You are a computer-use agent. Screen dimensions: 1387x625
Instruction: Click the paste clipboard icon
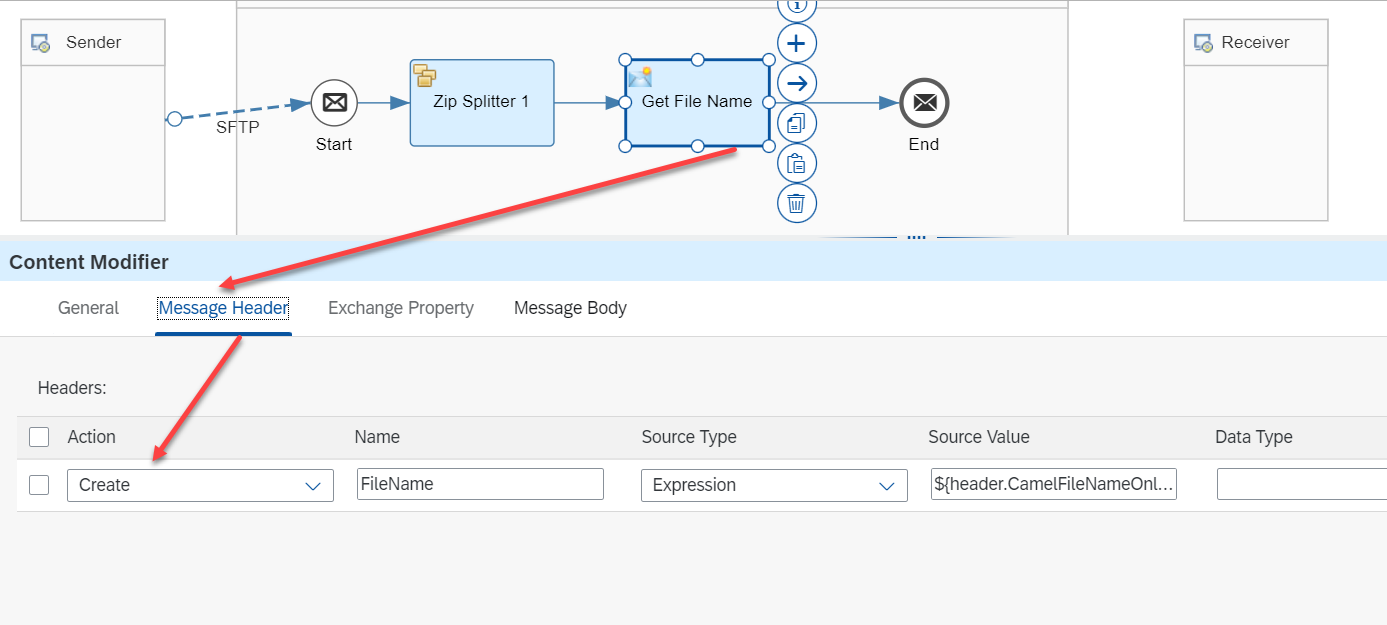tap(796, 162)
